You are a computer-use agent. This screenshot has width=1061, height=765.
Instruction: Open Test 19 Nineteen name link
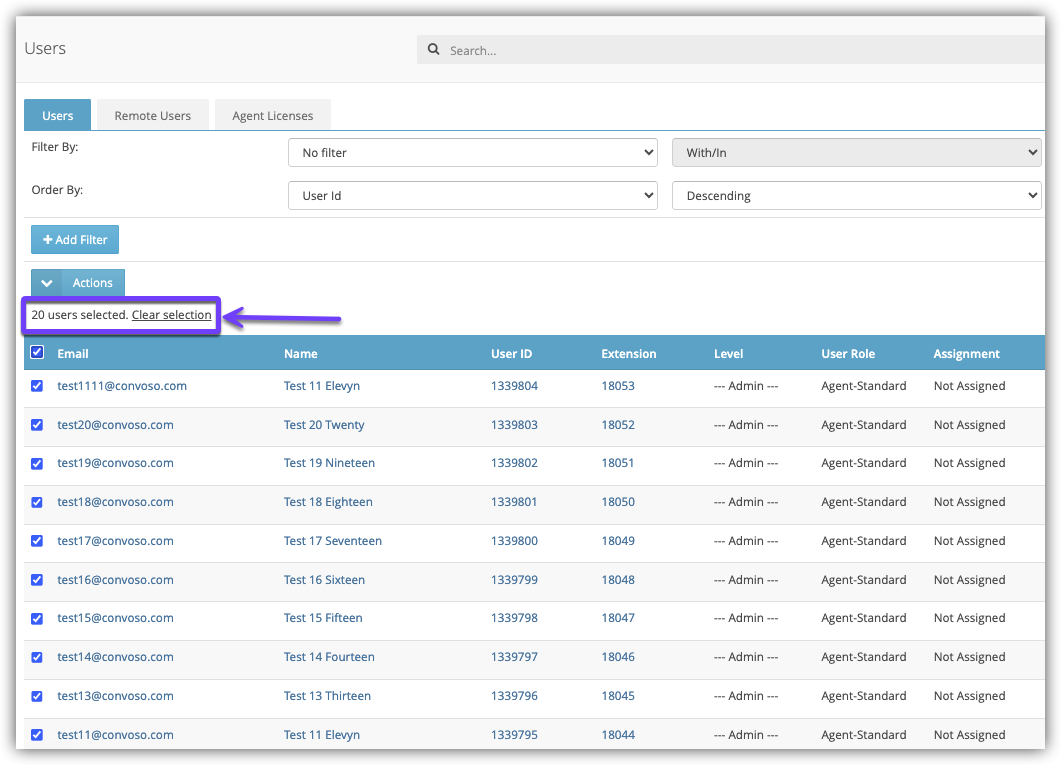329,463
